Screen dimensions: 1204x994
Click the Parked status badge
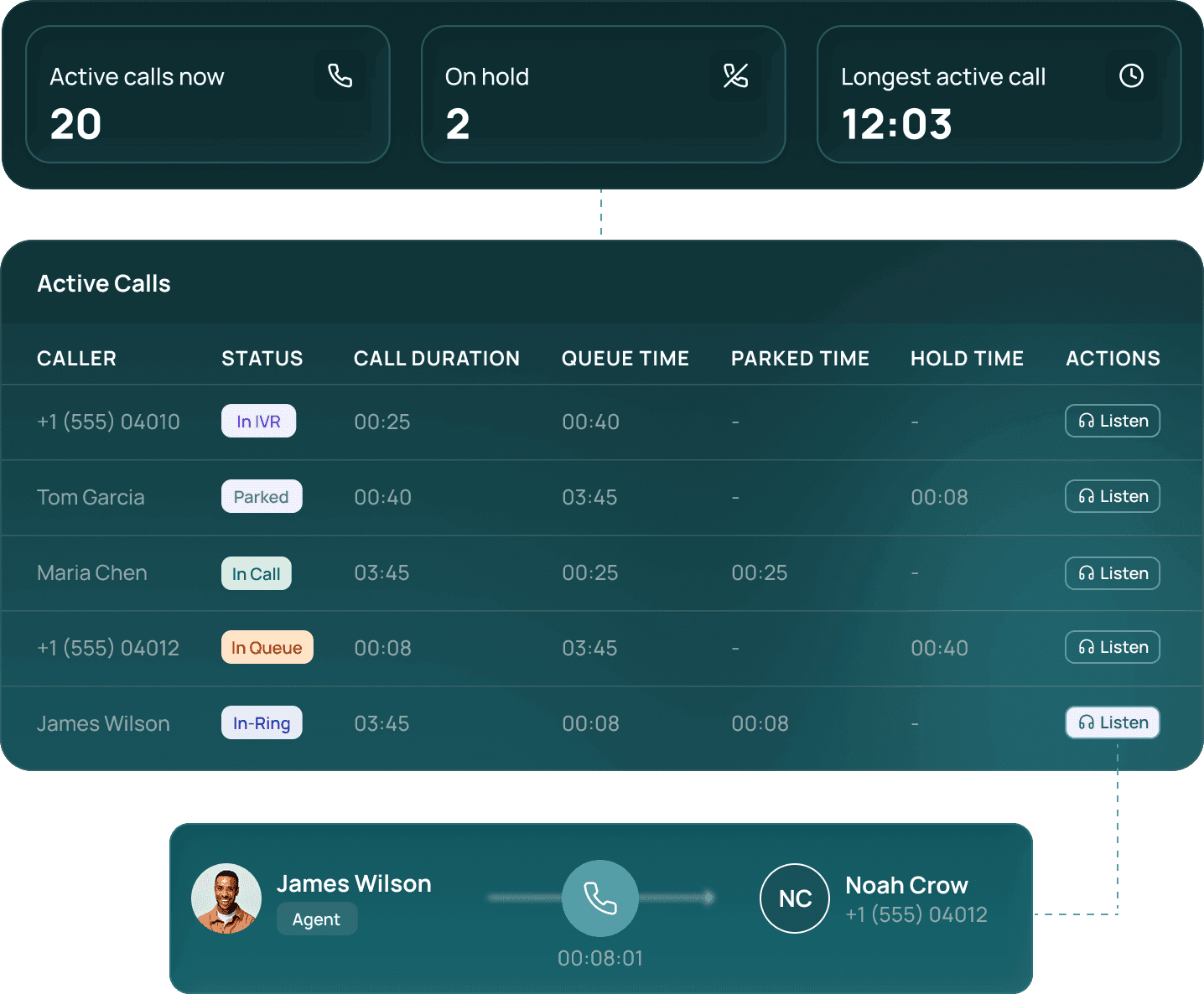pyautogui.click(x=262, y=496)
